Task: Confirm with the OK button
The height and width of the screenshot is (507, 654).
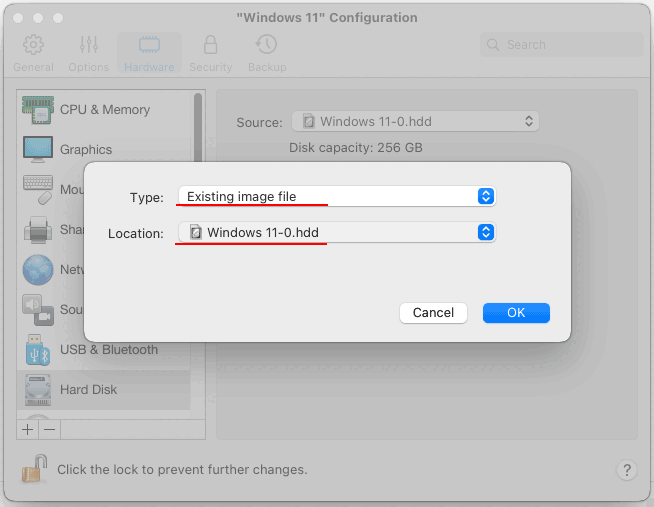Action: tap(516, 313)
